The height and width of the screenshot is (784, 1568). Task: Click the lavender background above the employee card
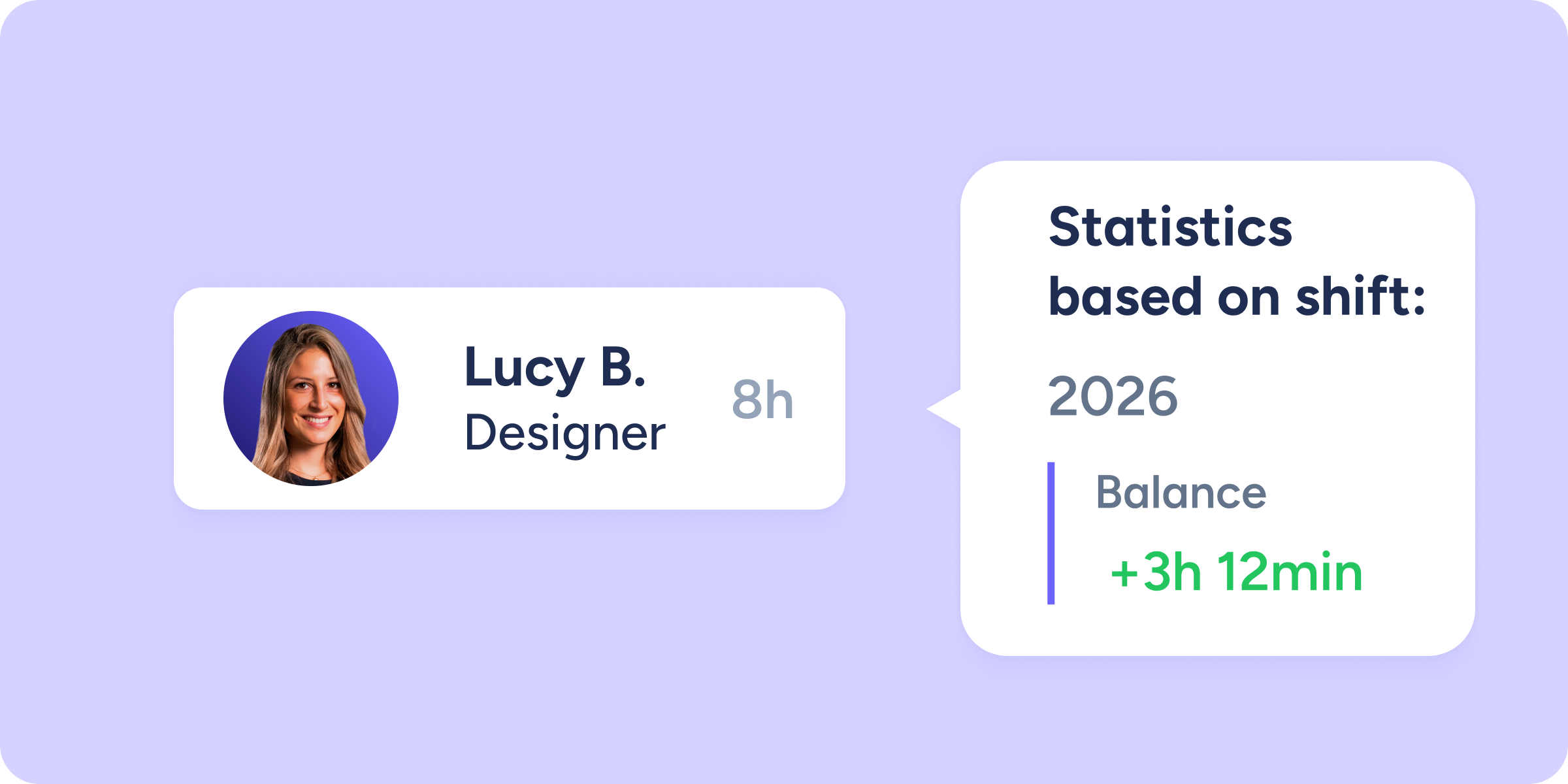point(510,163)
